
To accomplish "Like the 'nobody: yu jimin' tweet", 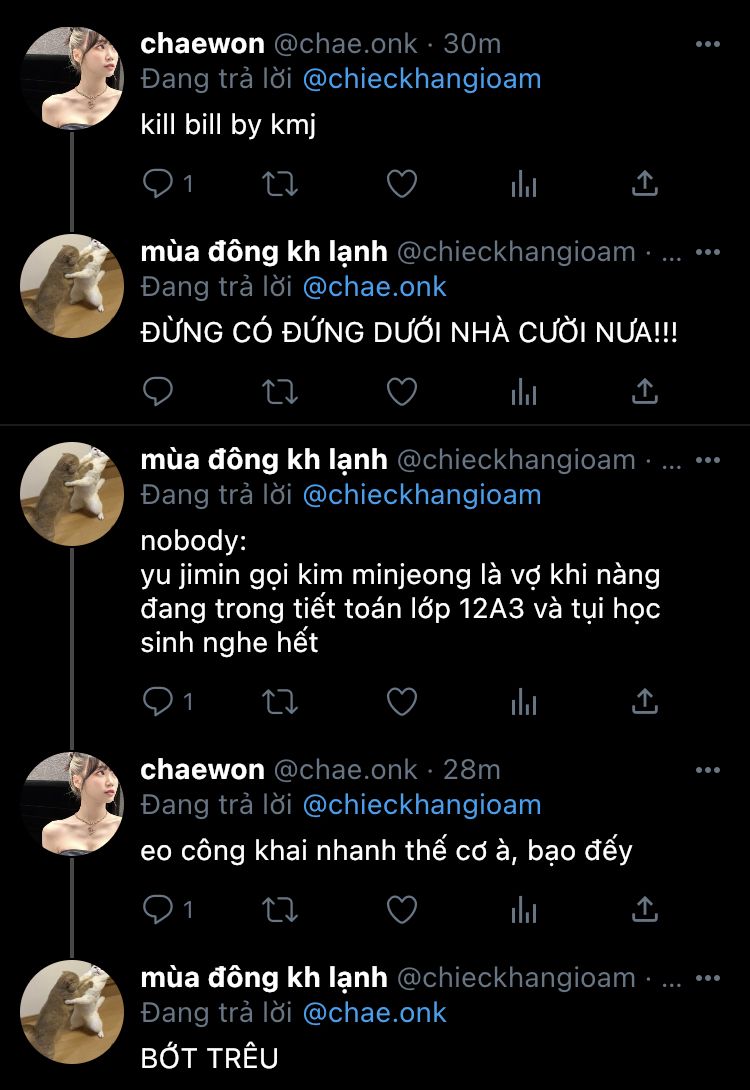I will [x=402, y=702].
